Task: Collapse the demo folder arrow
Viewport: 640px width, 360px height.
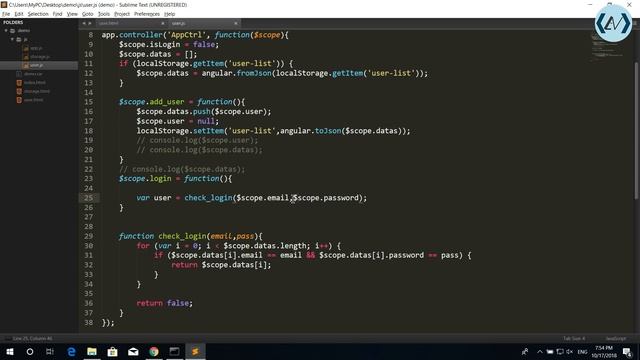Action: pos(6,31)
